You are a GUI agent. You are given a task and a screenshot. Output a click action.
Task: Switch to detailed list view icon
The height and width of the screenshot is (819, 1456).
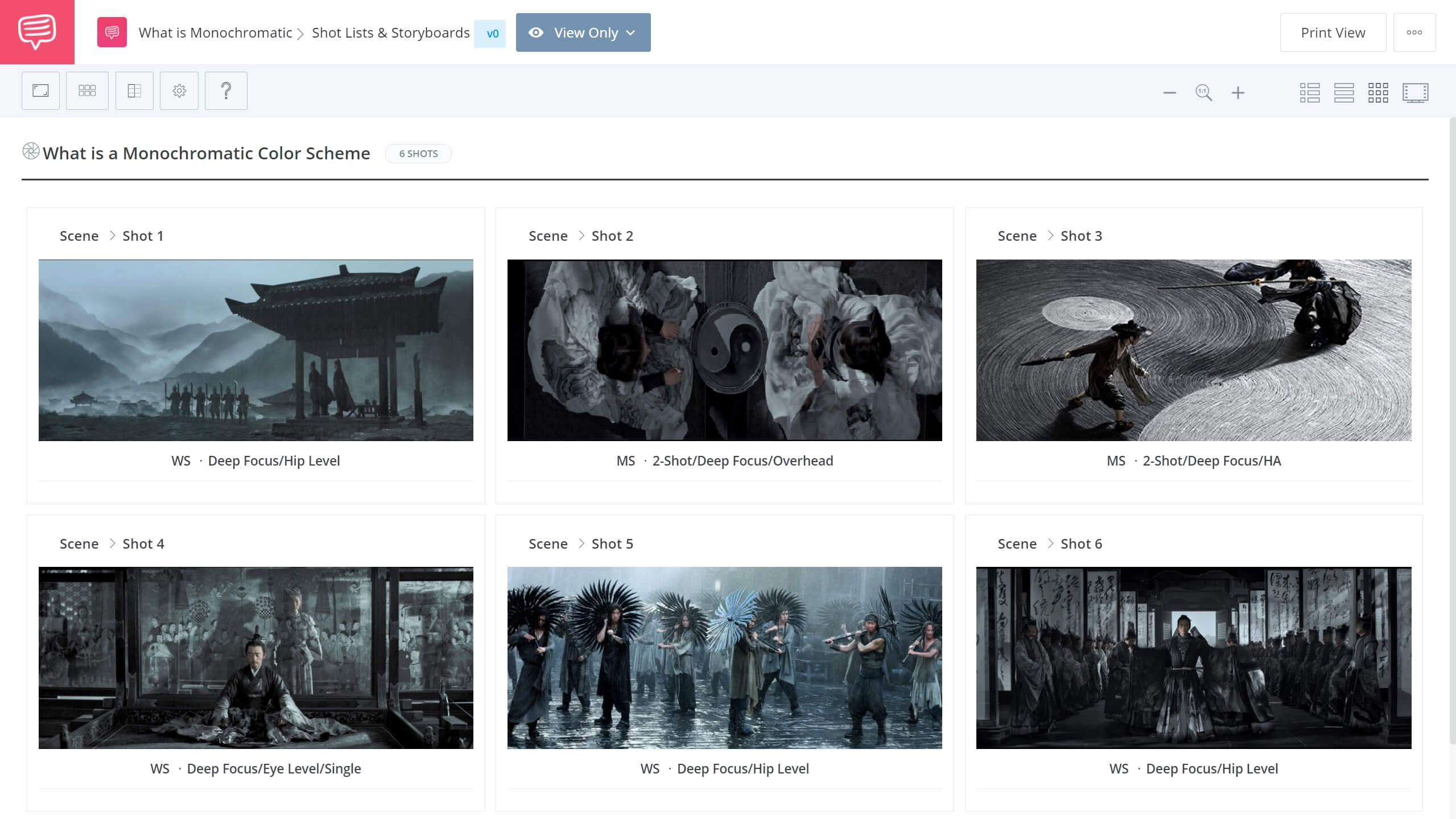1310,93
